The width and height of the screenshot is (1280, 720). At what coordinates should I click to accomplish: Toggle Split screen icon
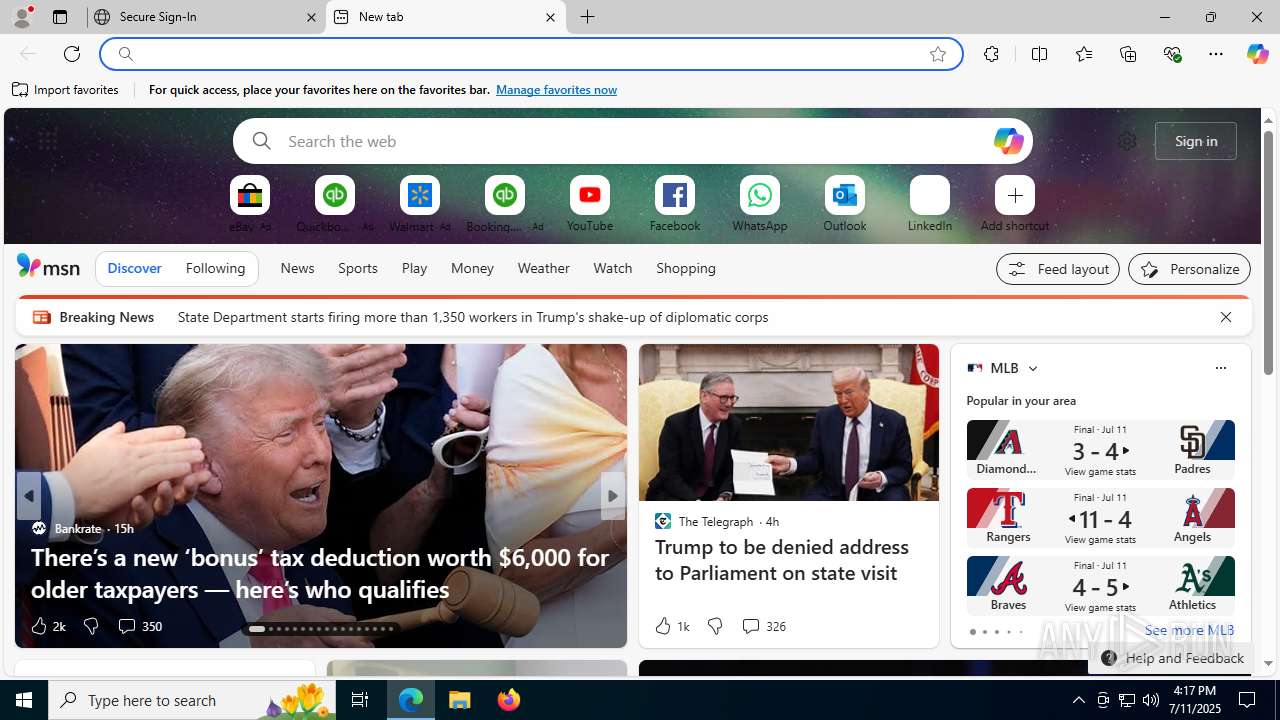tap(1039, 54)
